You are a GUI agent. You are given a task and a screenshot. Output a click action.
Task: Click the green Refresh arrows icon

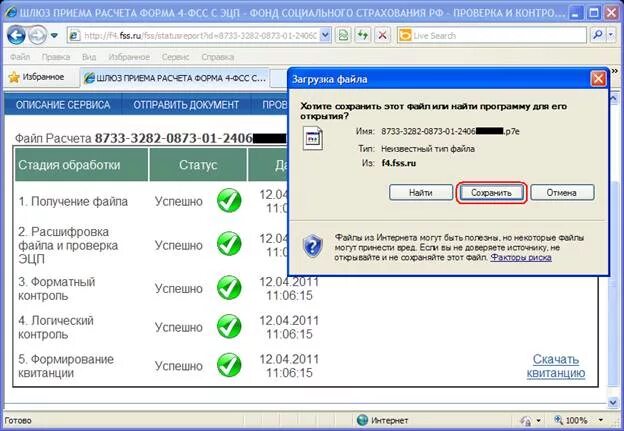(x=363, y=36)
